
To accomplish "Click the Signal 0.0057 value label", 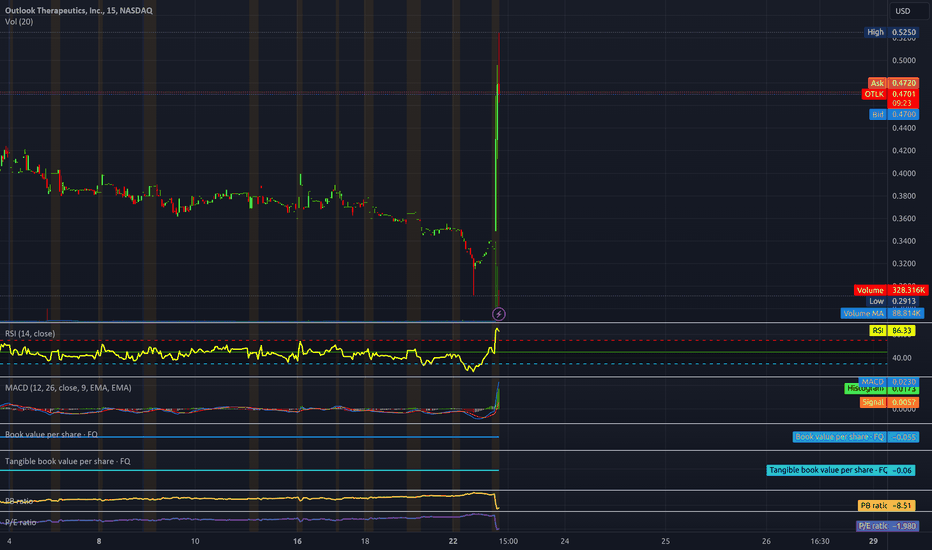I will point(889,403).
